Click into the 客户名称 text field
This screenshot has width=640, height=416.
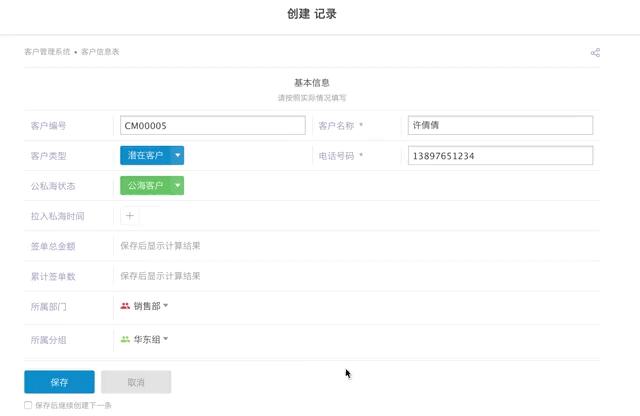tap(500, 126)
